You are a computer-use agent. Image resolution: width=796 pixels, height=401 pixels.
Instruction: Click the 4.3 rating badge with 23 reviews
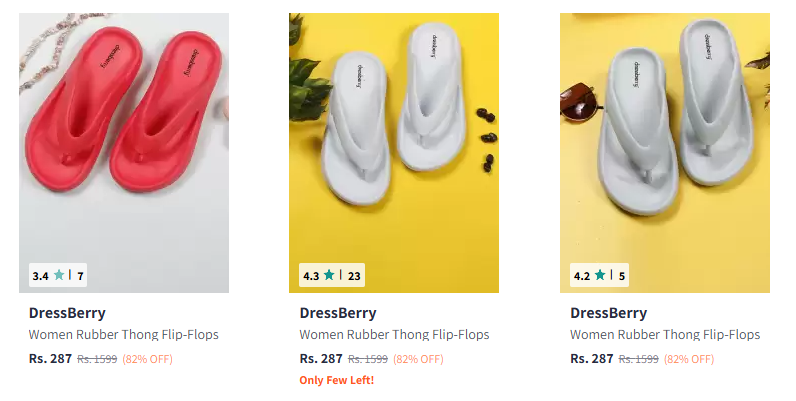332,276
